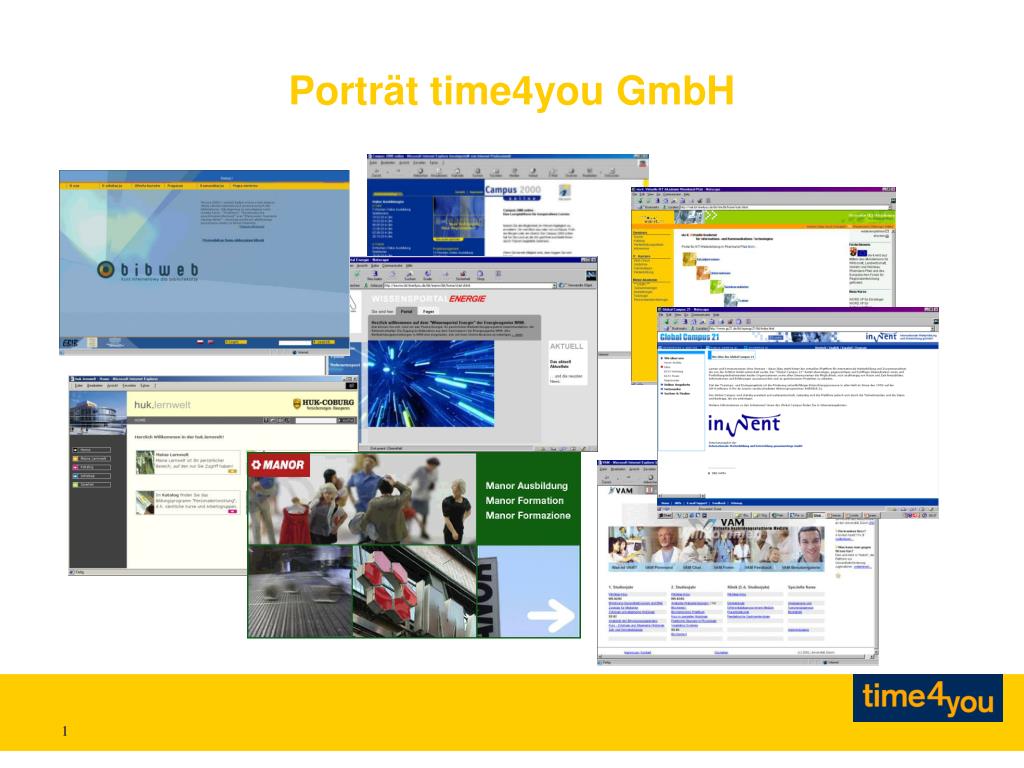Click the Sicherheit icon in Wissensportal toolbar

coord(462,275)
